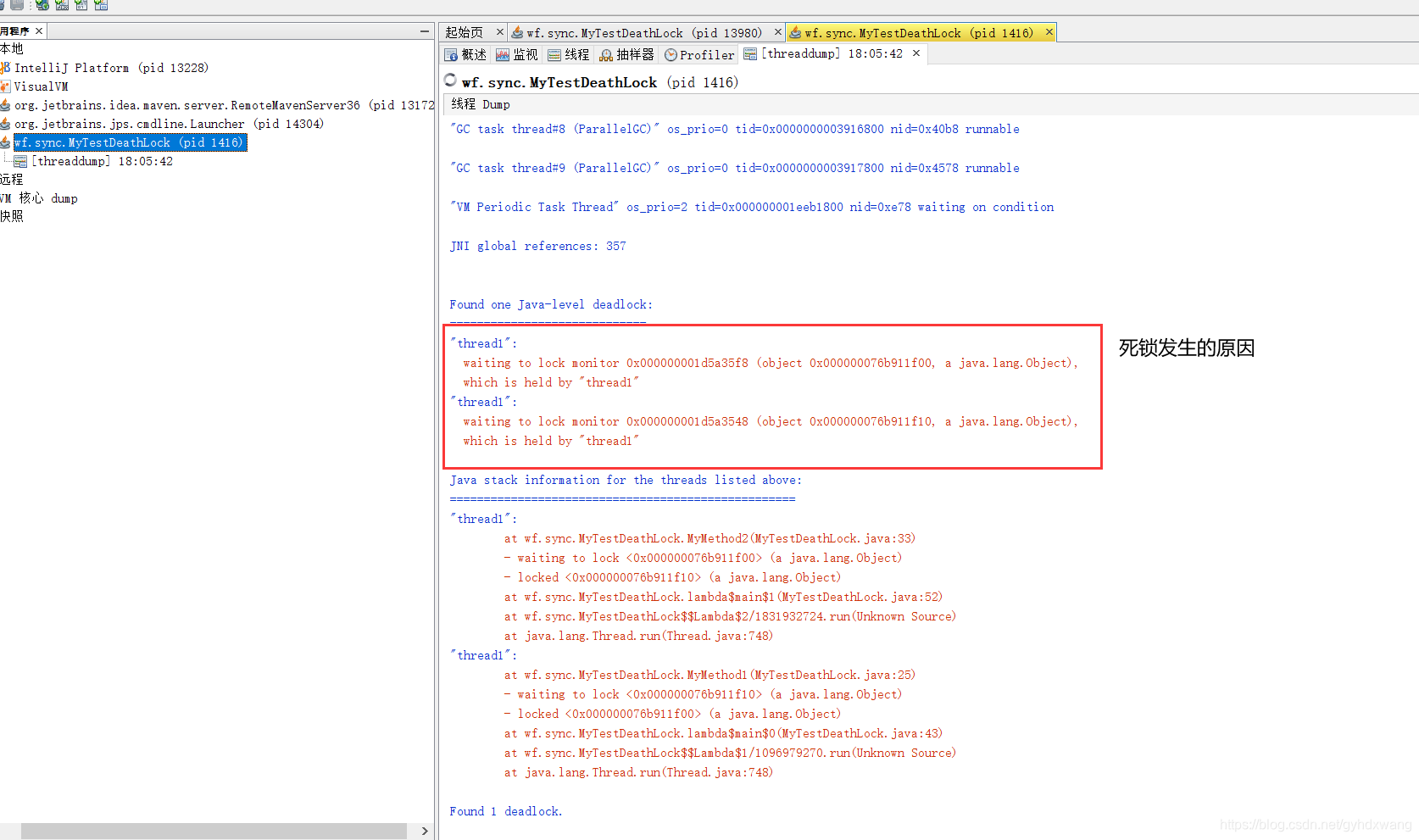Viewport: 1419px width, 840px height.
Task: Minimize the Applications side panel
Action: [x=425, y=31]
